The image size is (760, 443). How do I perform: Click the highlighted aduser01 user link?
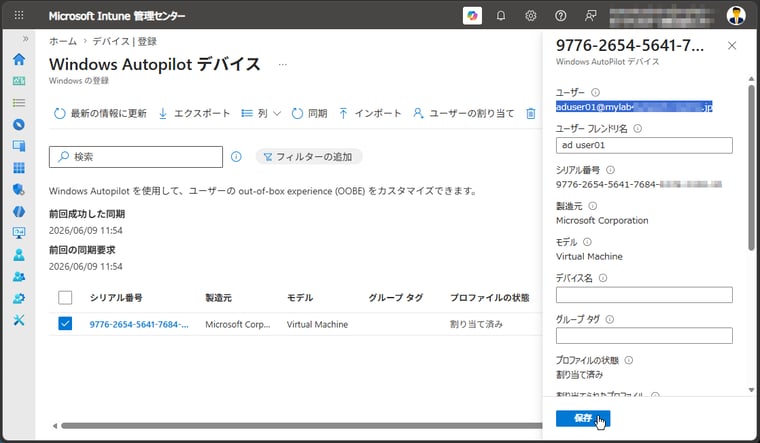point(634,107)
